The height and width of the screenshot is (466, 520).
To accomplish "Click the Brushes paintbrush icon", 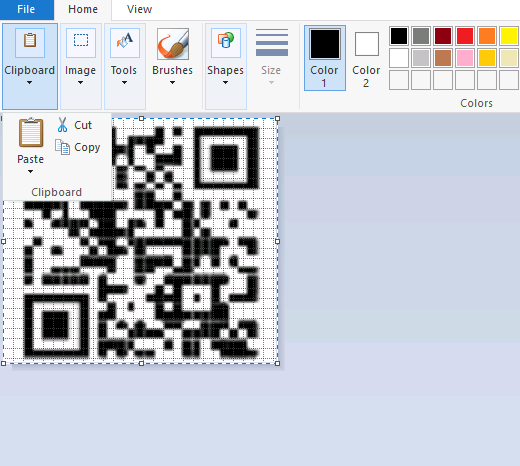I will [173, 44].
